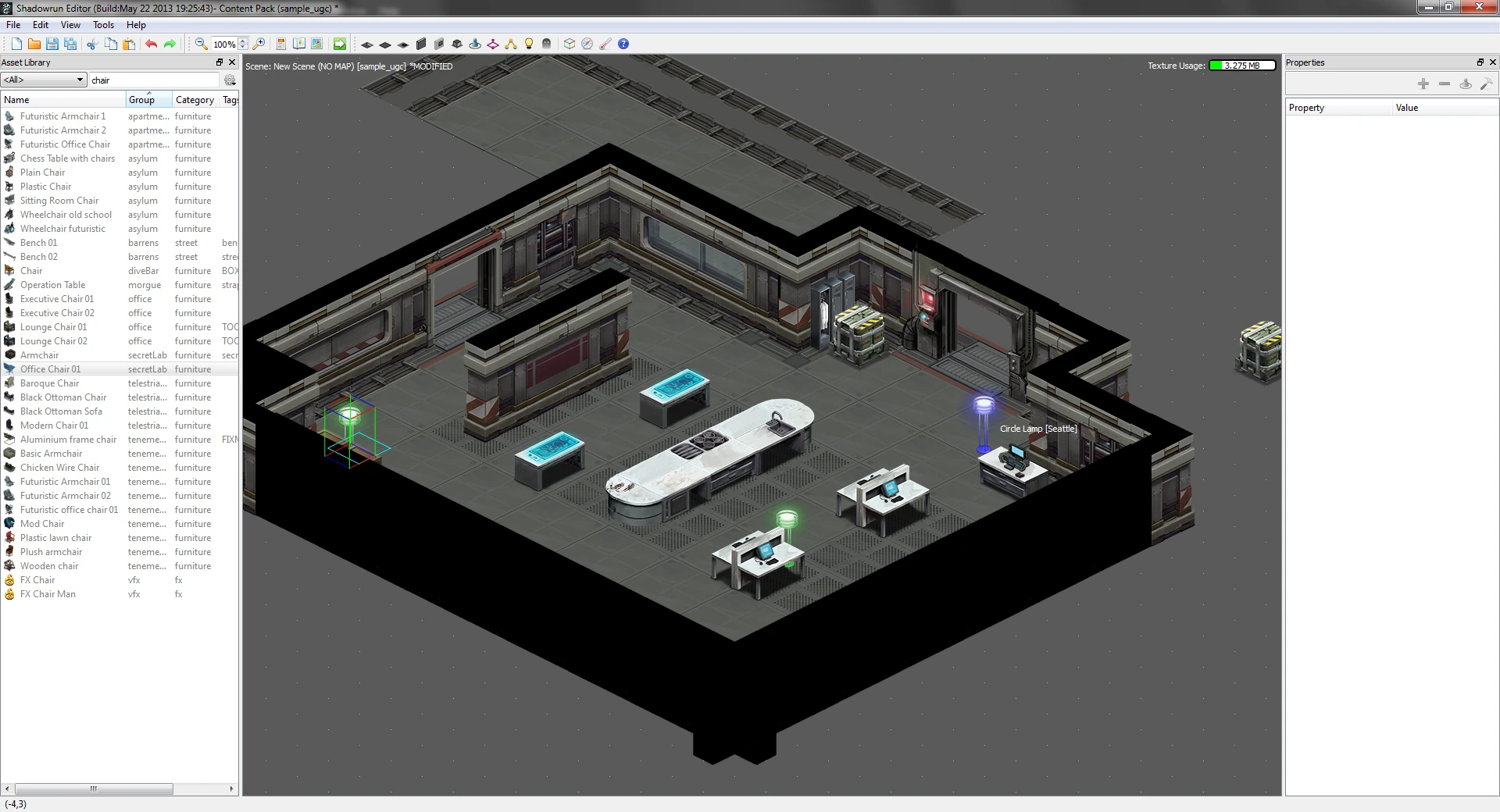
Task: Select the magenta region drawing tool
Action: click(x=493, y=45)
